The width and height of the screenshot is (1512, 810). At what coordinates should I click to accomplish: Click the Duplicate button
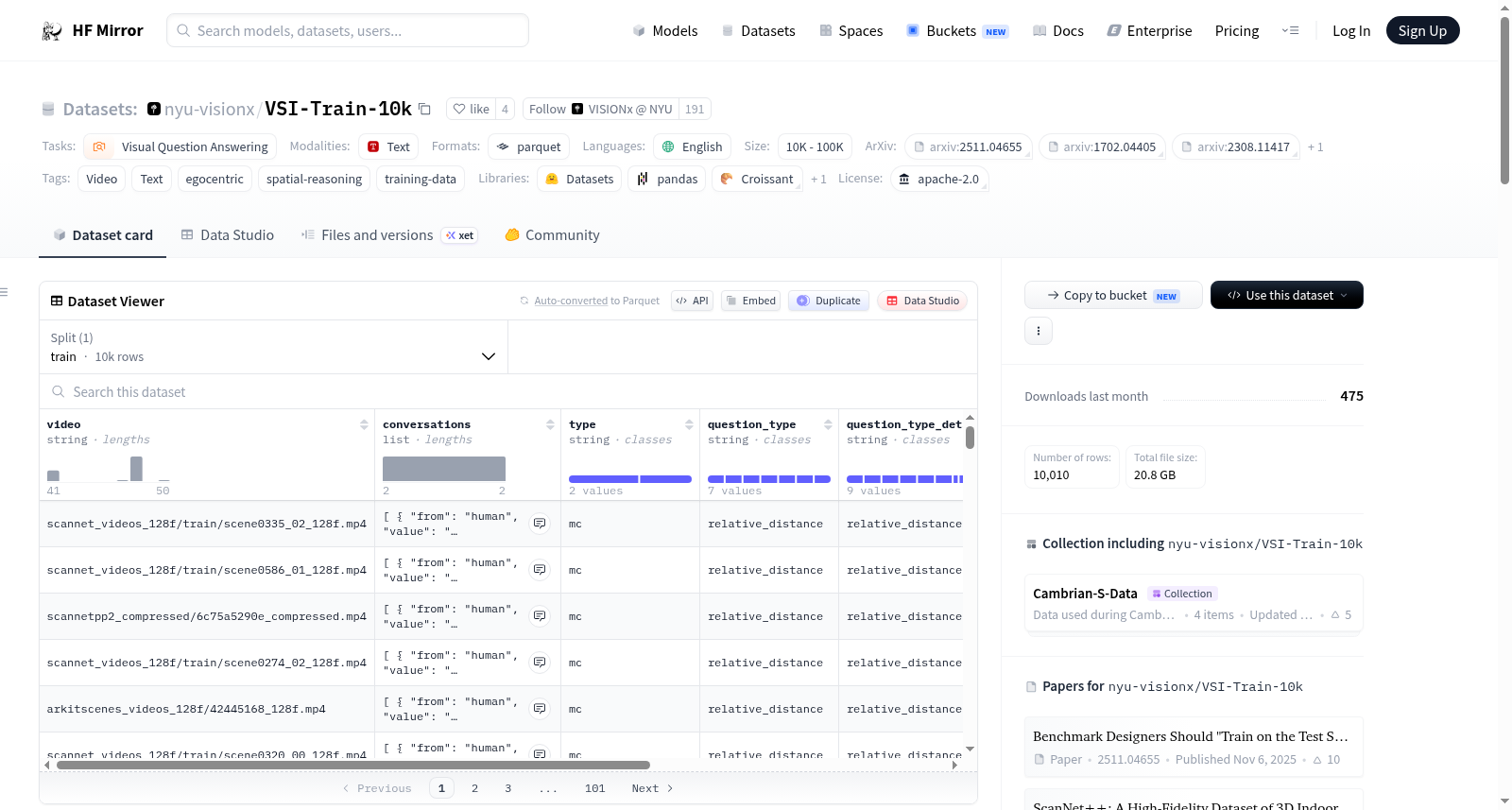[829, 301]
